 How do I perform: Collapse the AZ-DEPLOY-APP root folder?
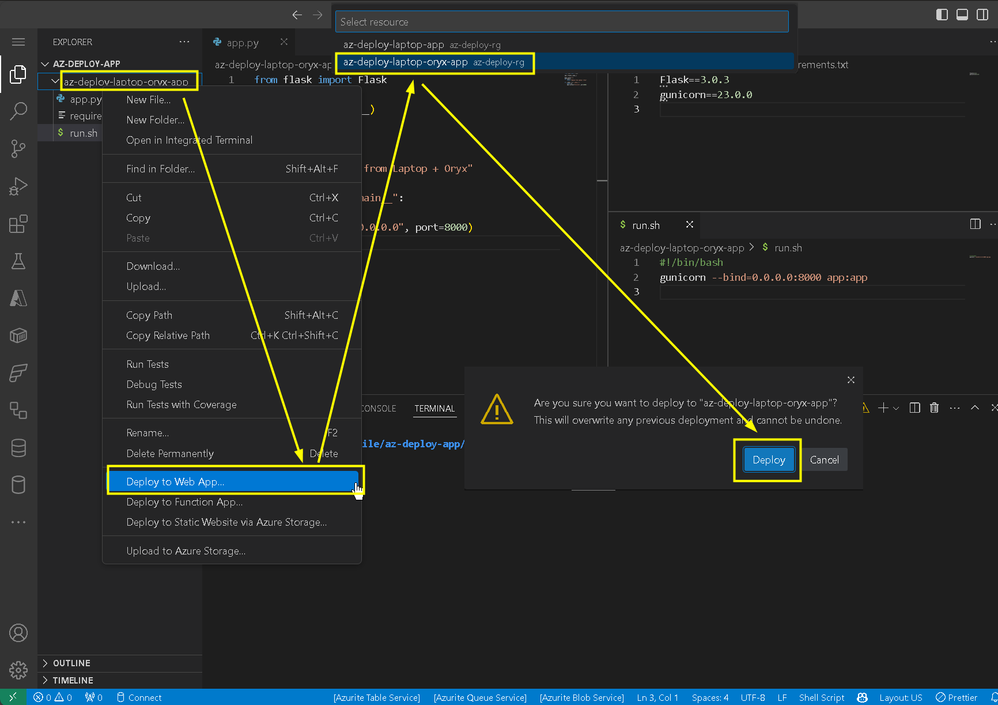(x=45, y=64)
